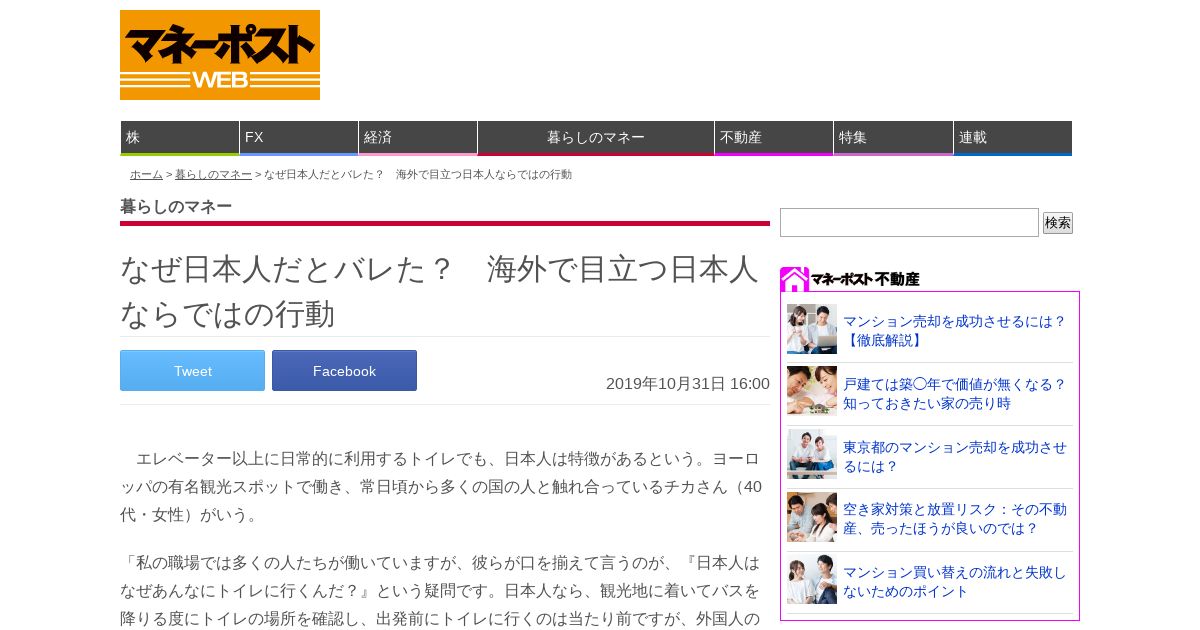The height and width of the screenshot is (630, 1200).
Task: Click breadcrumb text なぜ日本人だとバレた？ 海外で目立つ
Action: (418, 174)
